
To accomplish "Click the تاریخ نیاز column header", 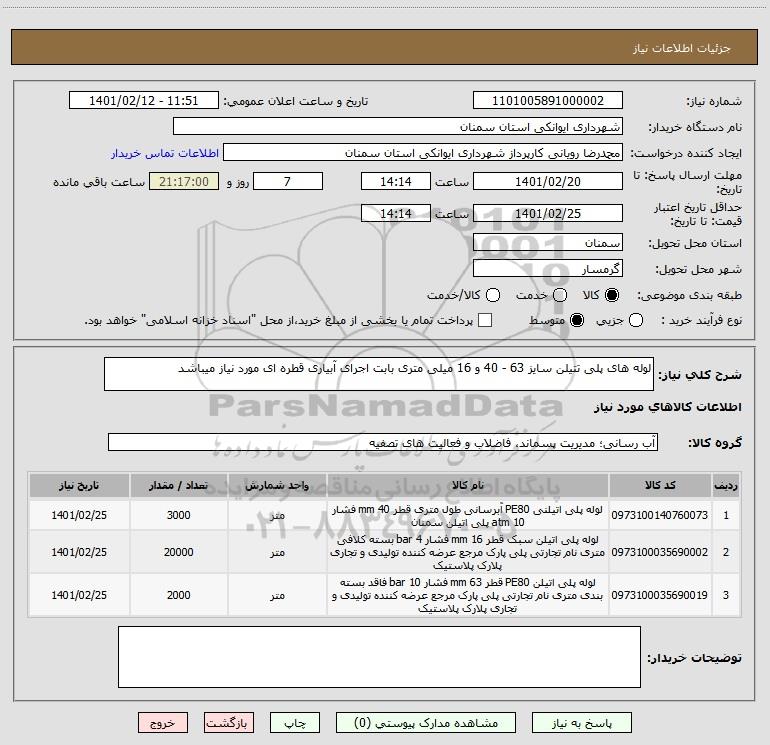I will pyautogui.click(x=79, y=485).
